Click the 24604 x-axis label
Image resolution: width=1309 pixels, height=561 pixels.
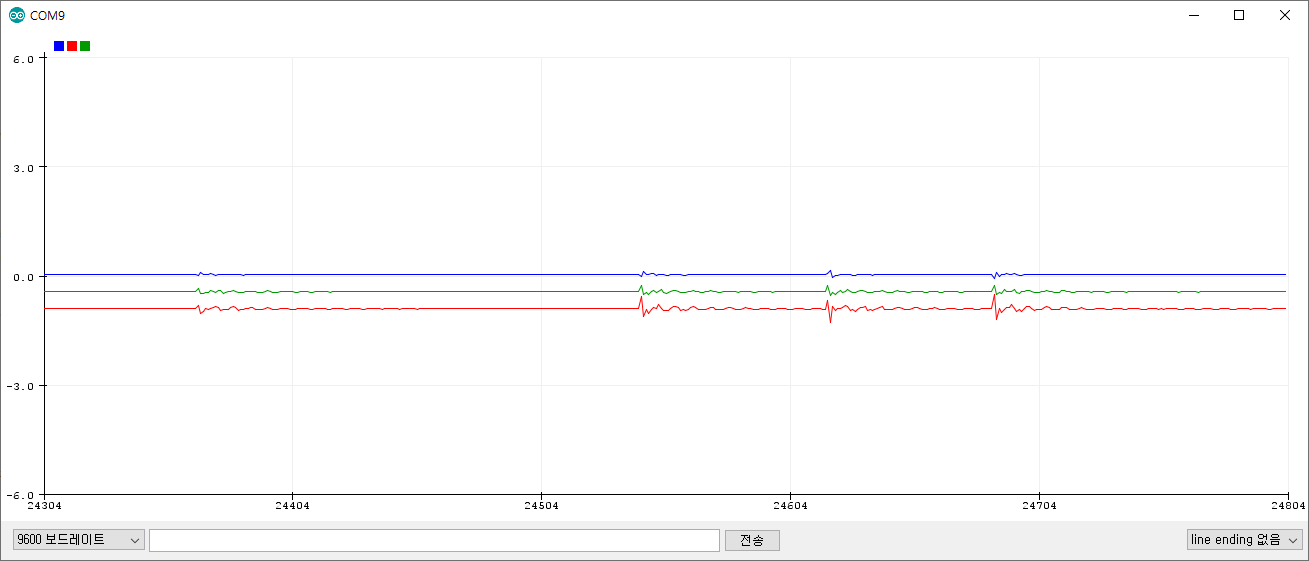790,507
